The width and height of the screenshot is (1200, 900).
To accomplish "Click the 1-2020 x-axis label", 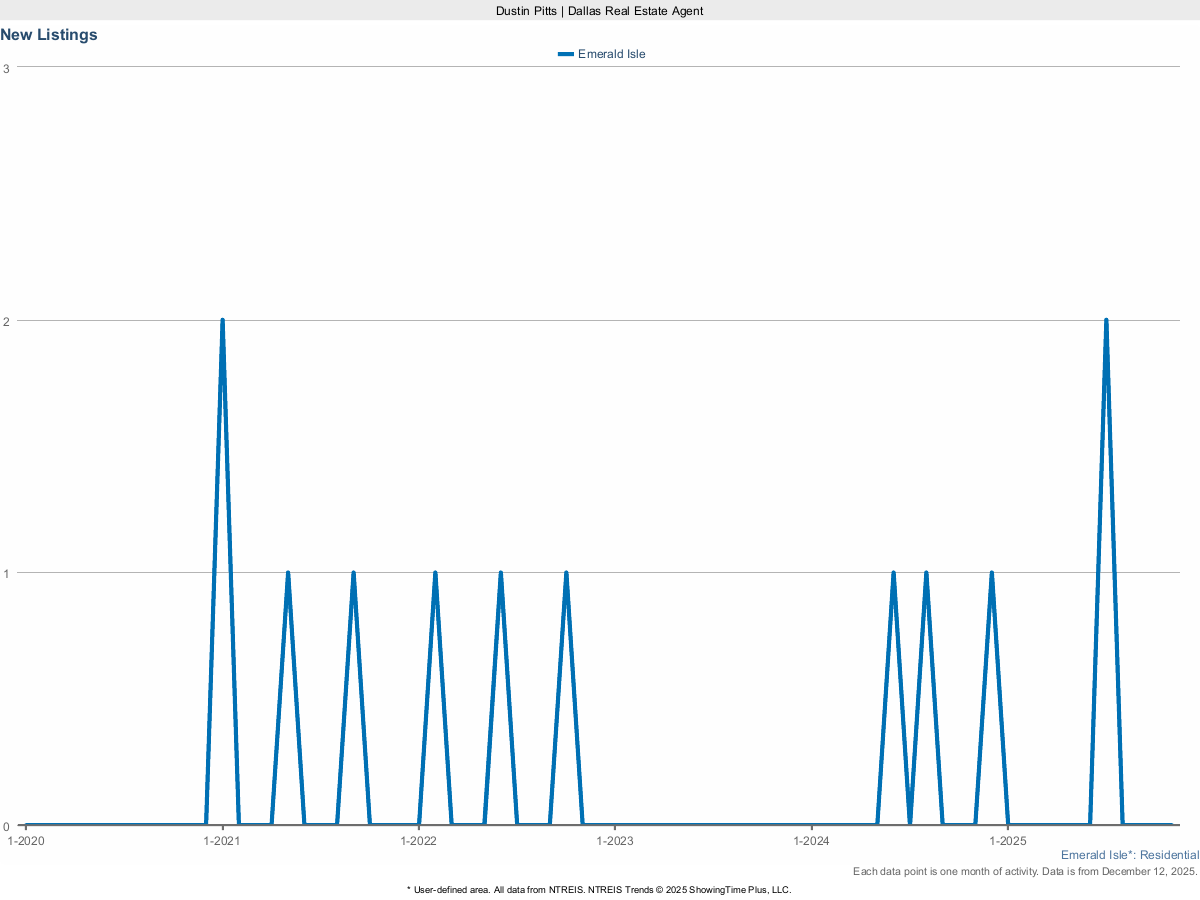I will click(26, 841).
